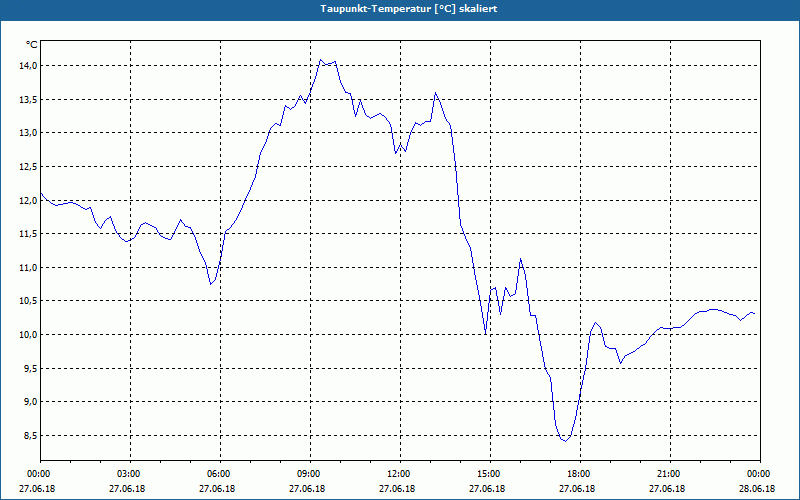Click the 21:00 time axis label
The height and width of the screenshot is (500, 800).
pyautogui.click(x=670, y=474)
